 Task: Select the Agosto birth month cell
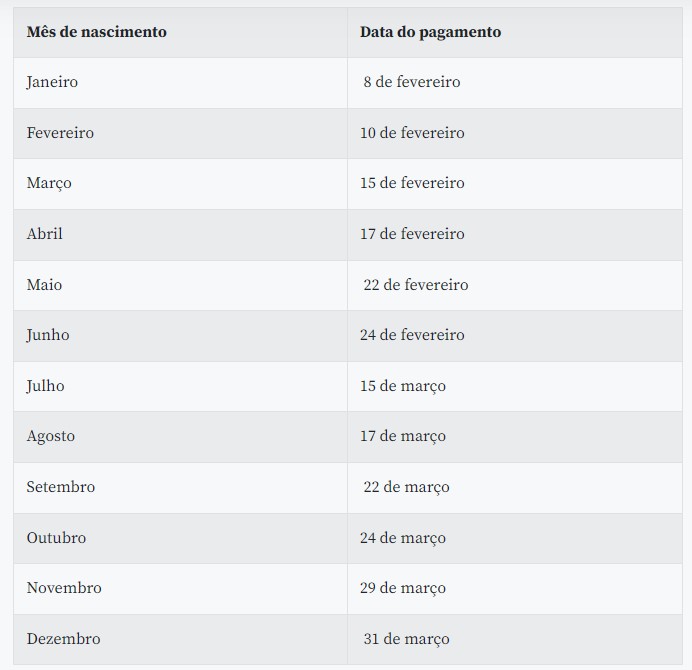pyautogui.click(x=51, y=436)
